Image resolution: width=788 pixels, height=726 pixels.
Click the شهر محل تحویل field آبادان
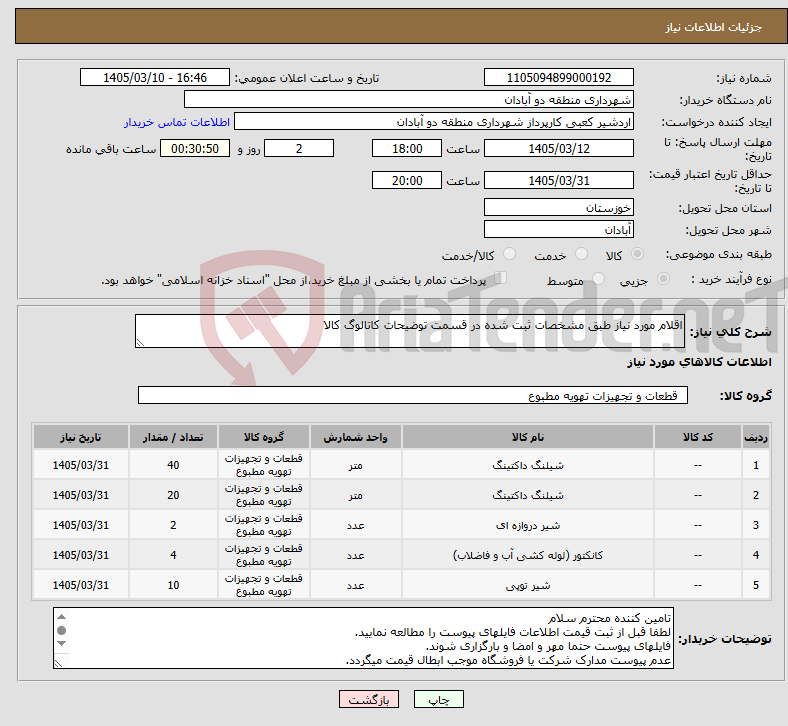click(558, 230)
